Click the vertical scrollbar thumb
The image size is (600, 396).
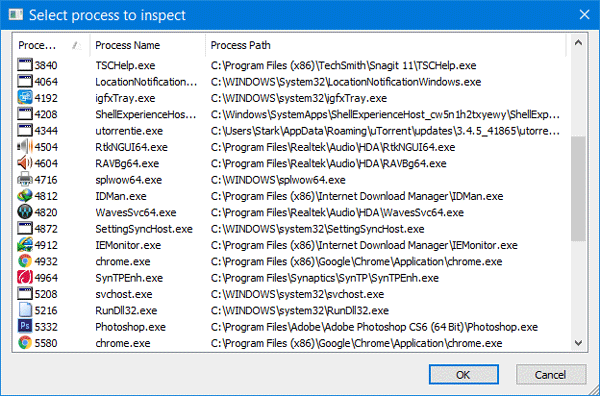(578, 189)
